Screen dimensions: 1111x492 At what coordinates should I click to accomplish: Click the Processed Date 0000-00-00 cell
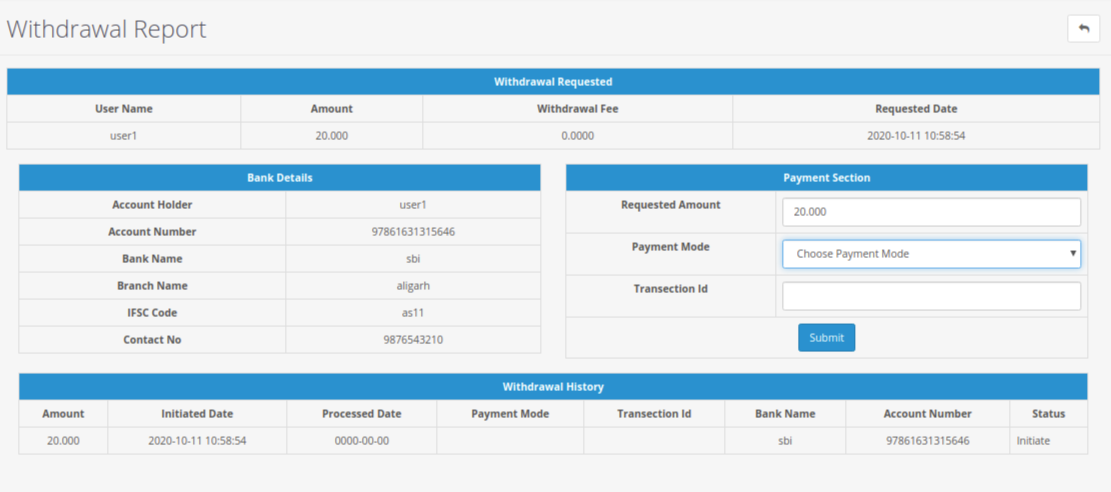(361, 441)
